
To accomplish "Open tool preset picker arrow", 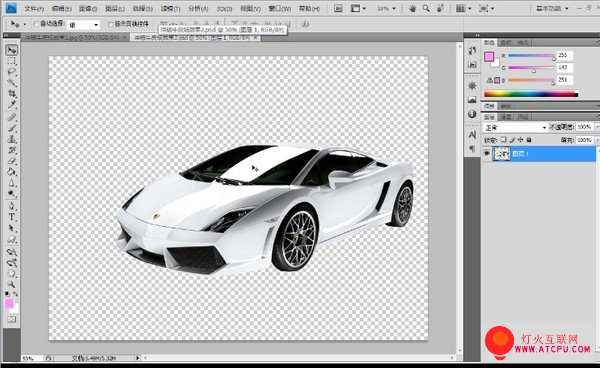I will tap(25, 24).
